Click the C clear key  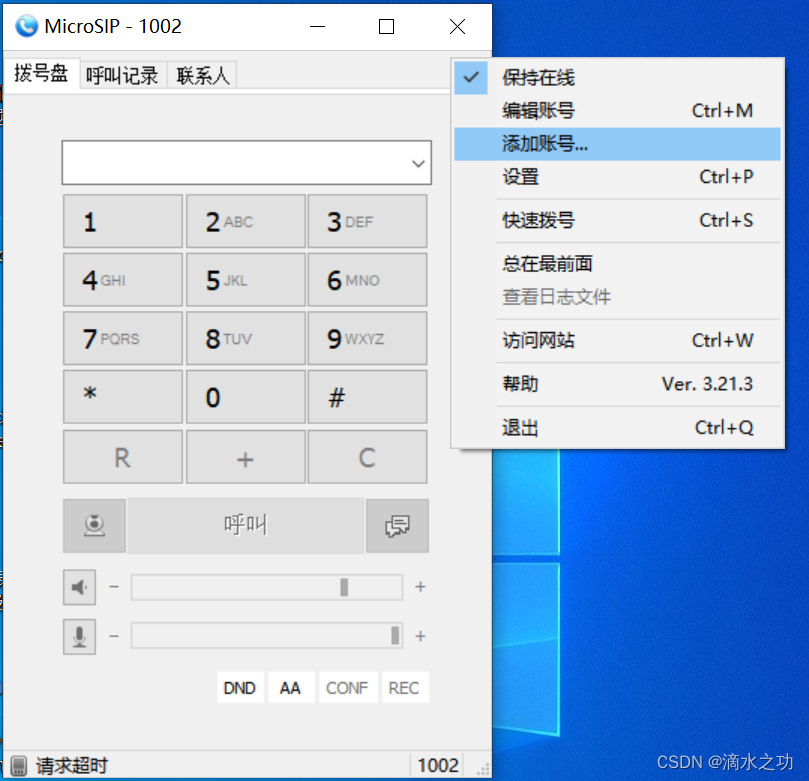click(367, 457)
